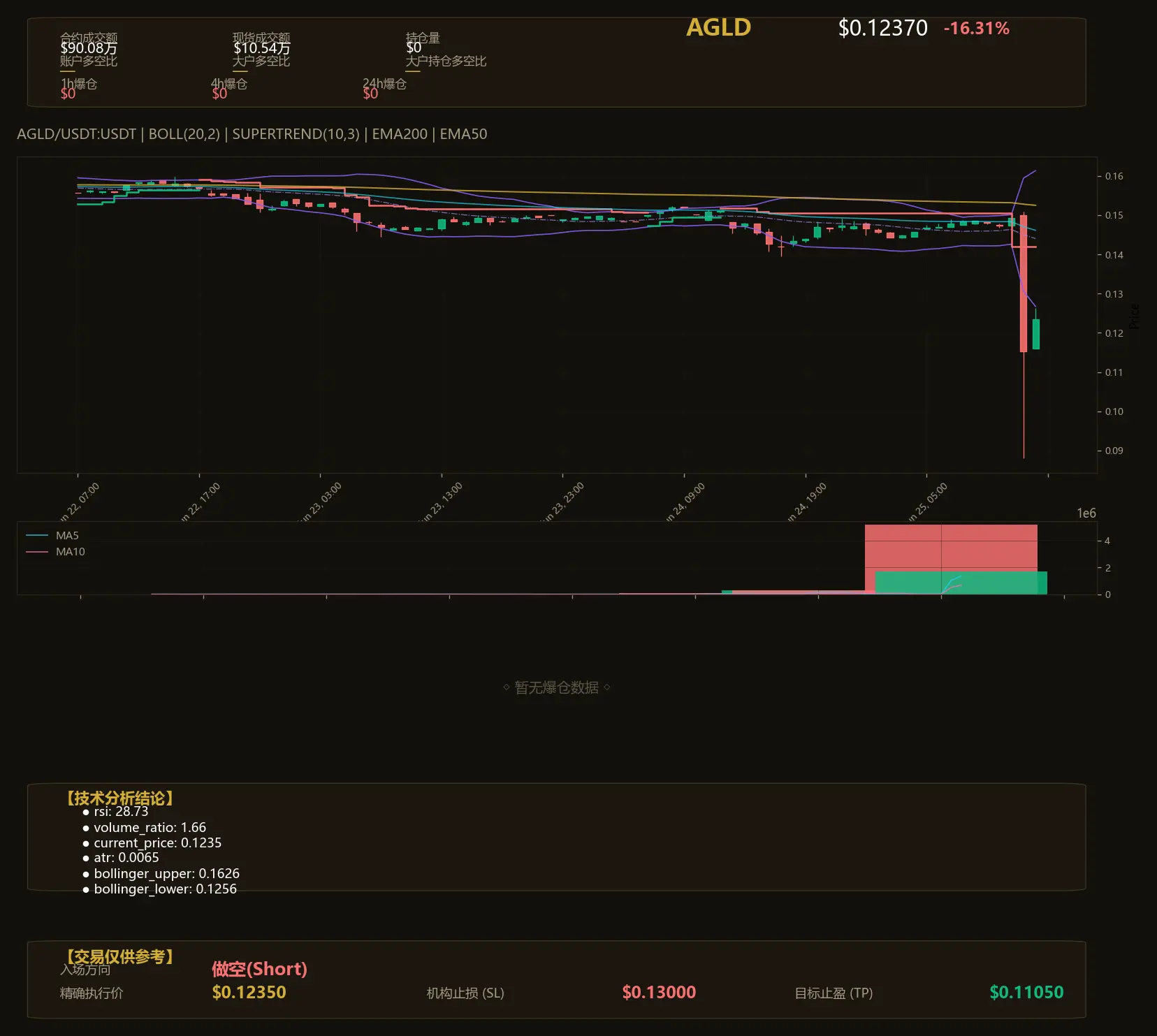The image size is (1157, 1036).
Task: Select the $0.13000 stop loss value
Action: [x=659, y=992]
